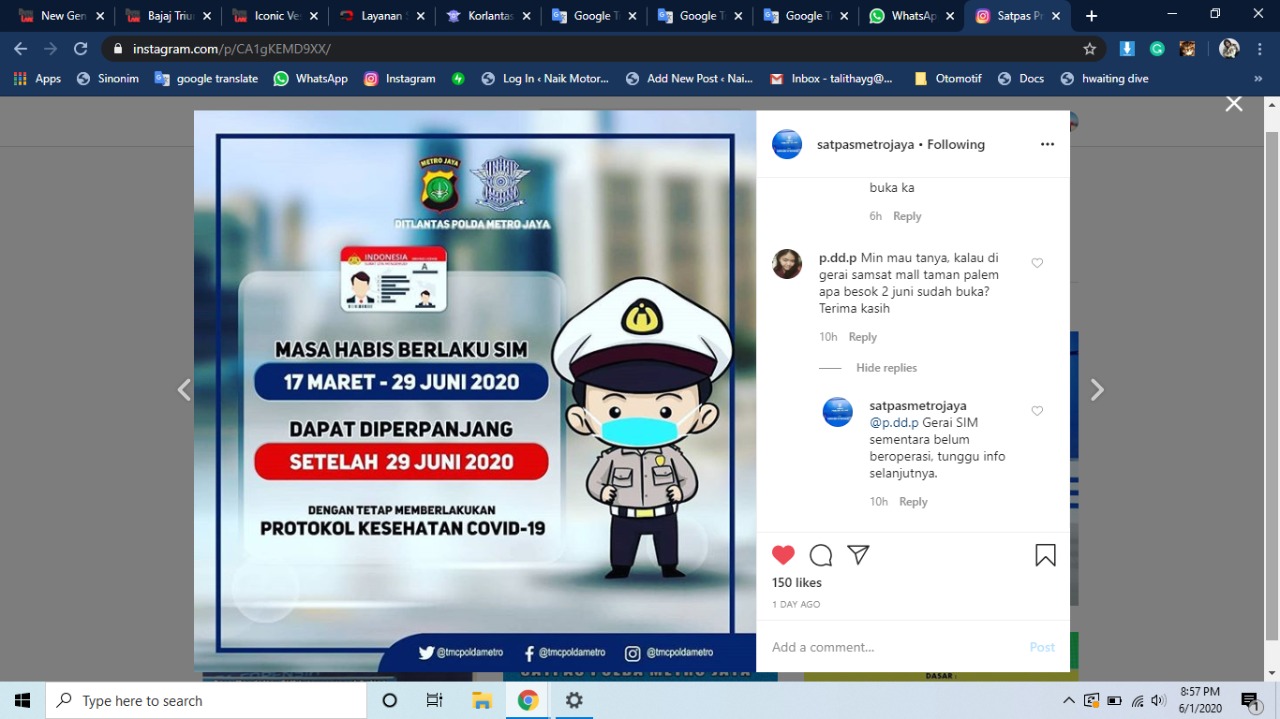Go to next post arrow
This screenshot has width=1280, height=719.
point(1097,390)
